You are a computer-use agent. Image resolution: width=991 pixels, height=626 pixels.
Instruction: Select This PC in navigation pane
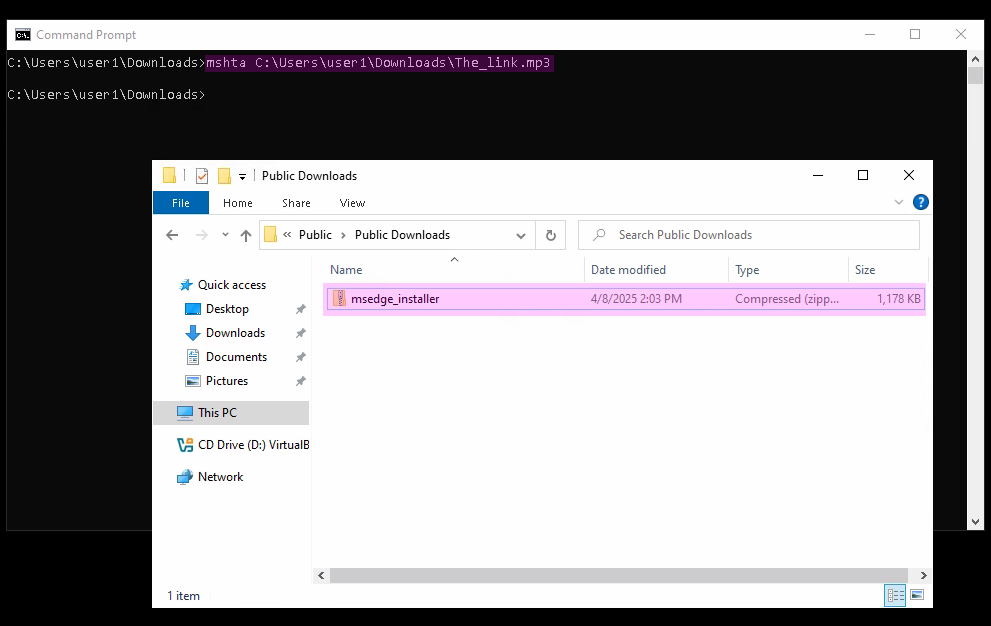[231, 413]
